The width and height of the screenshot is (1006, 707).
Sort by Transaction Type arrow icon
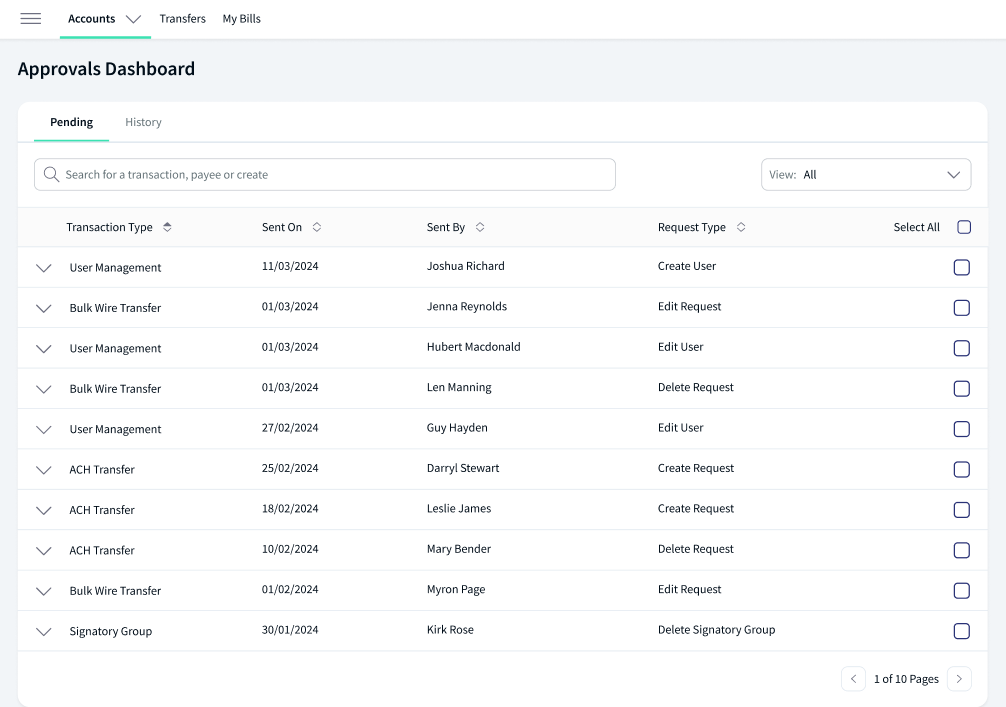[x=167, y=227]
